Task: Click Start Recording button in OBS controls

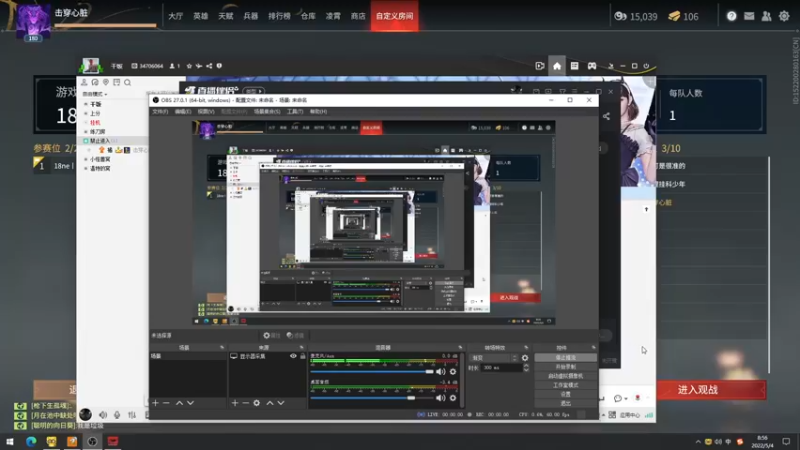Action: tap(565, 367)
